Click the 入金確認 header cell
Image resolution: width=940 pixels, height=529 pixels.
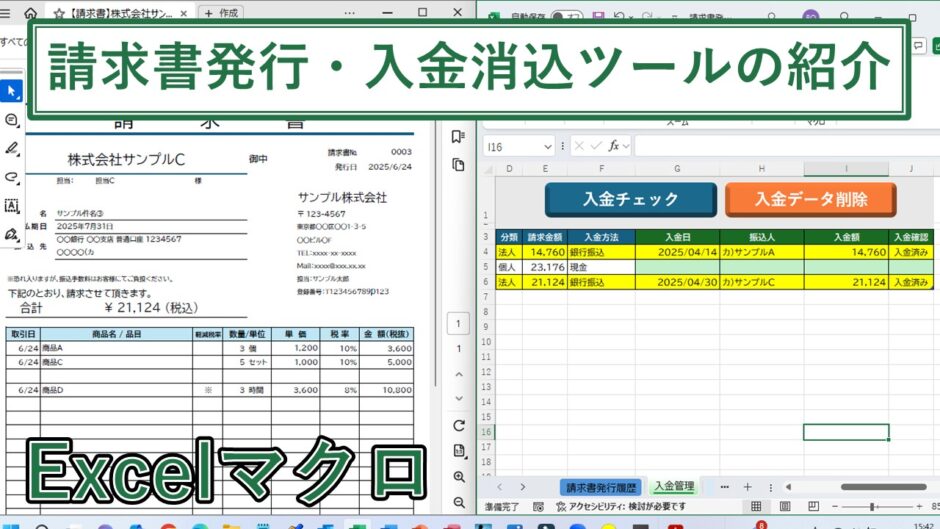click(x=911, y=238)
